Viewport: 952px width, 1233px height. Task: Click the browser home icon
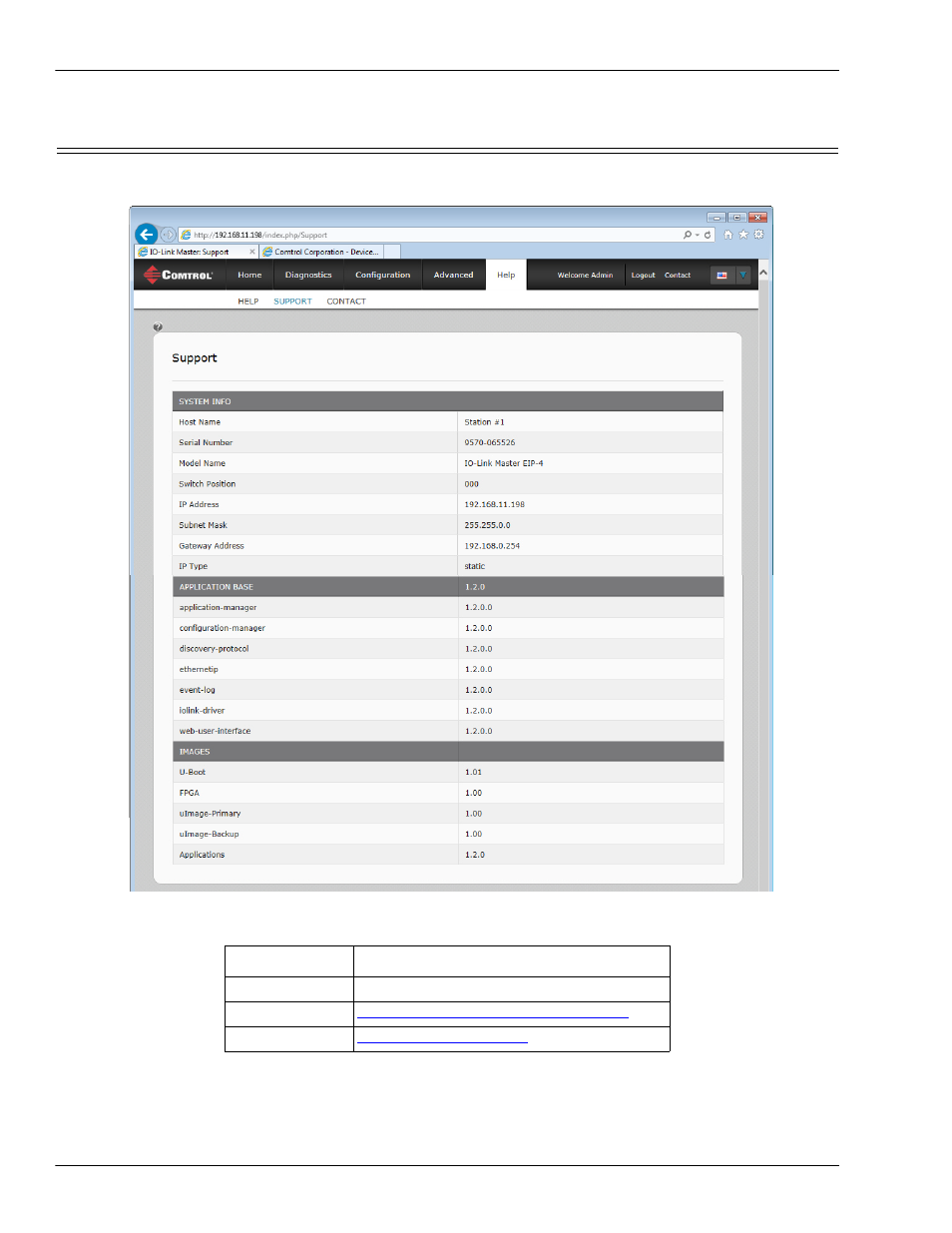[727, 235]
